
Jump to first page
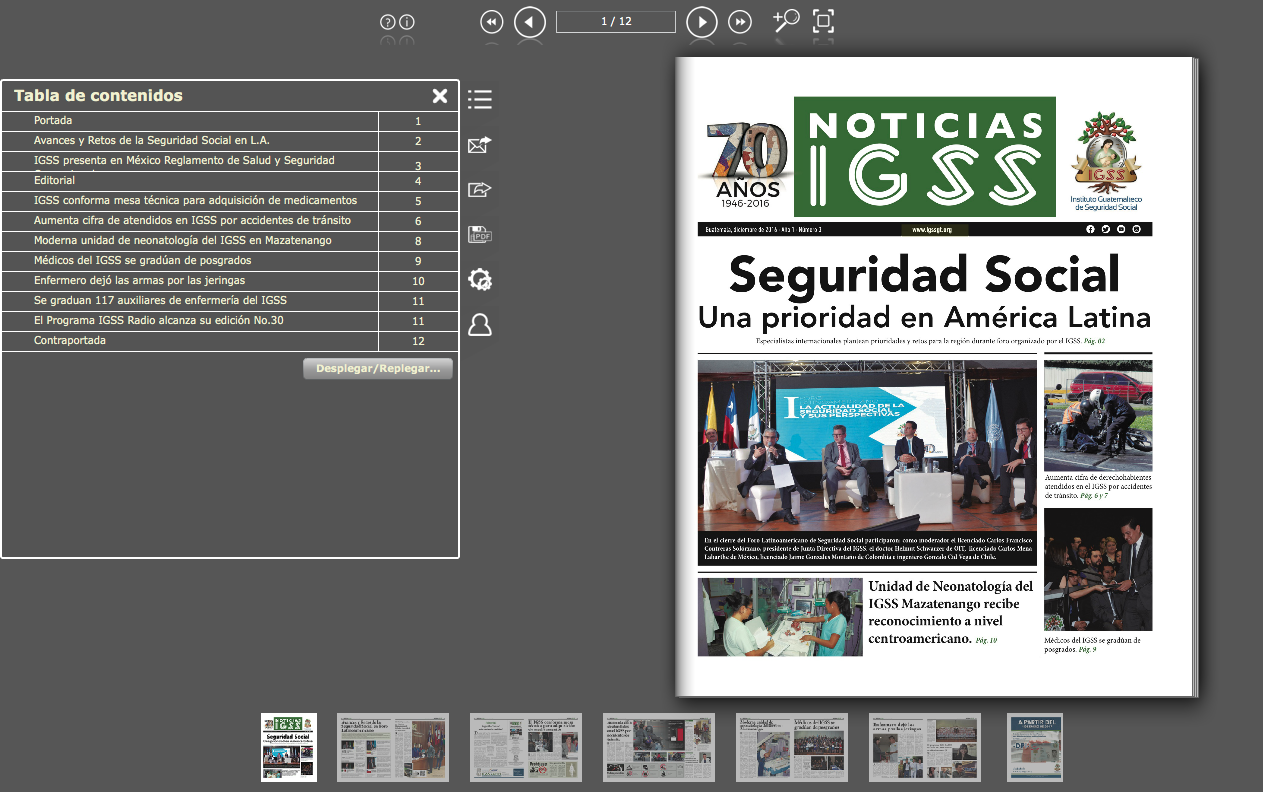[491, 22]
